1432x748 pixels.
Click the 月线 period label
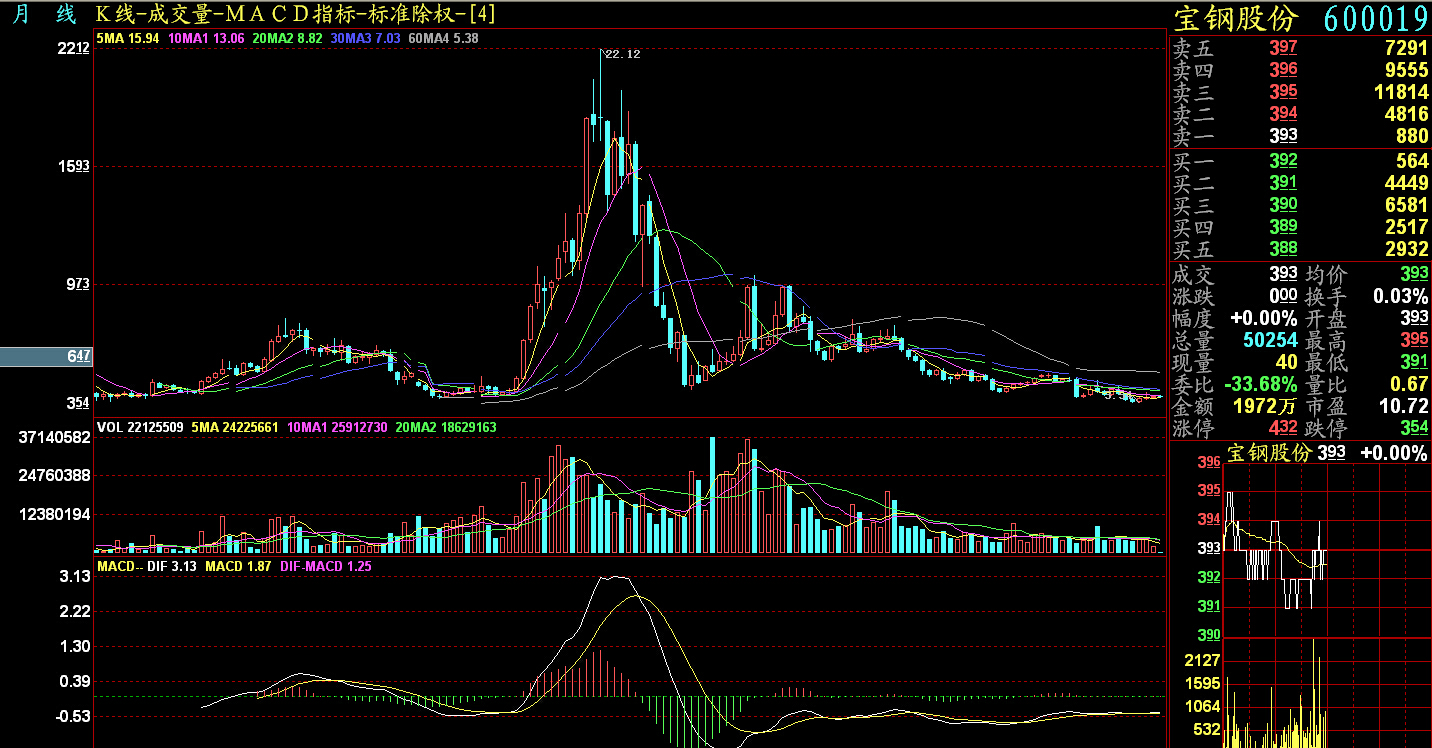tap(43, 14)
